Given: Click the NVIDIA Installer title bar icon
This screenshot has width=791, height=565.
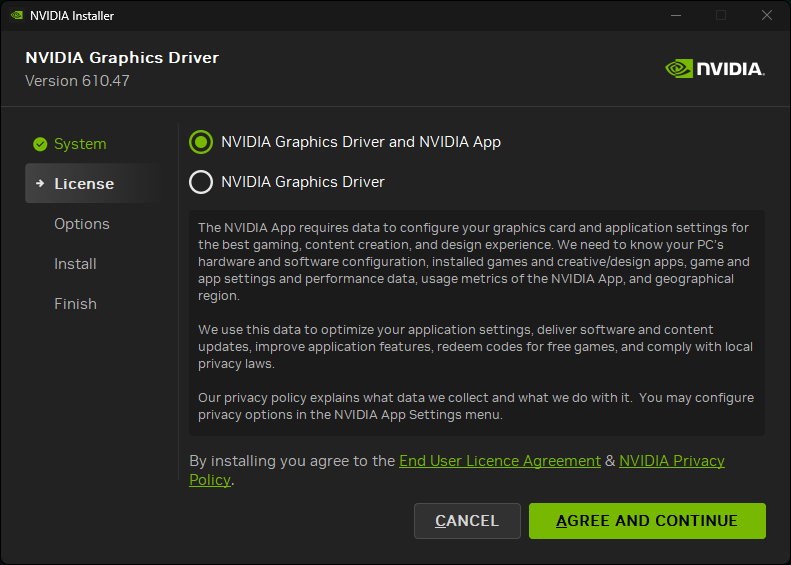Looking at the screenshot, I should pos(17,15).
